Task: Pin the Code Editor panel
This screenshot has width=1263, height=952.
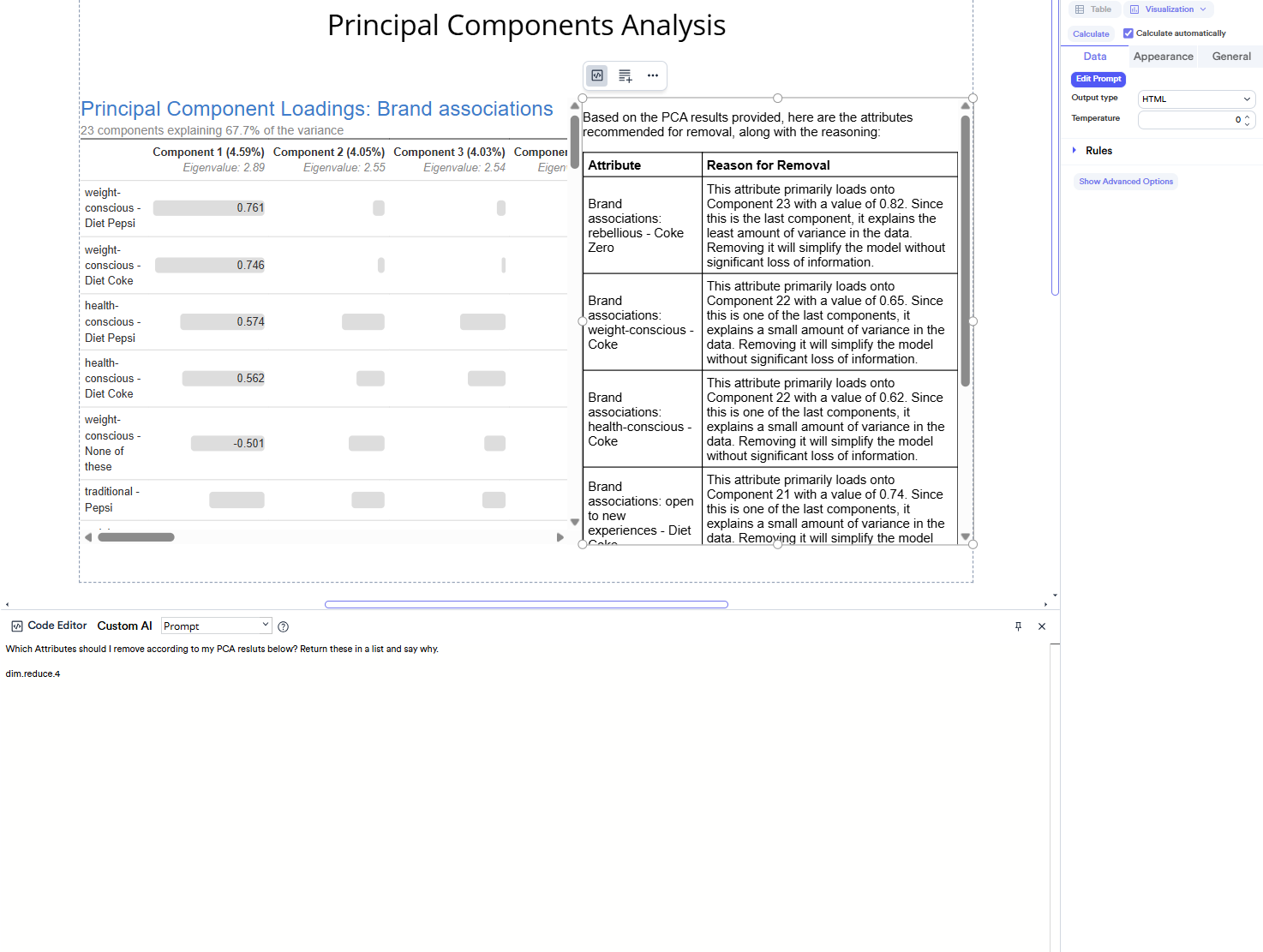Action: [1018, 626]
